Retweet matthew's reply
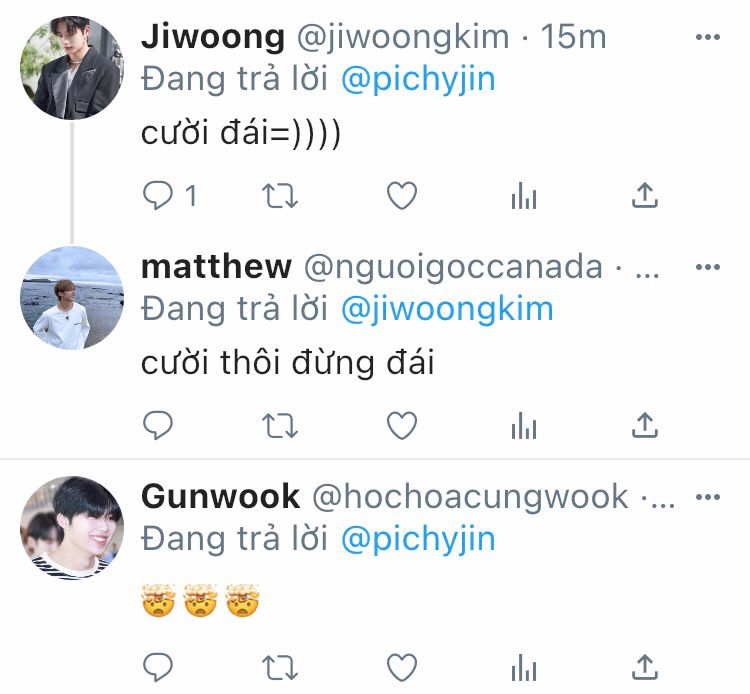This screenshot has height=694, width=750. click(280, 426)
